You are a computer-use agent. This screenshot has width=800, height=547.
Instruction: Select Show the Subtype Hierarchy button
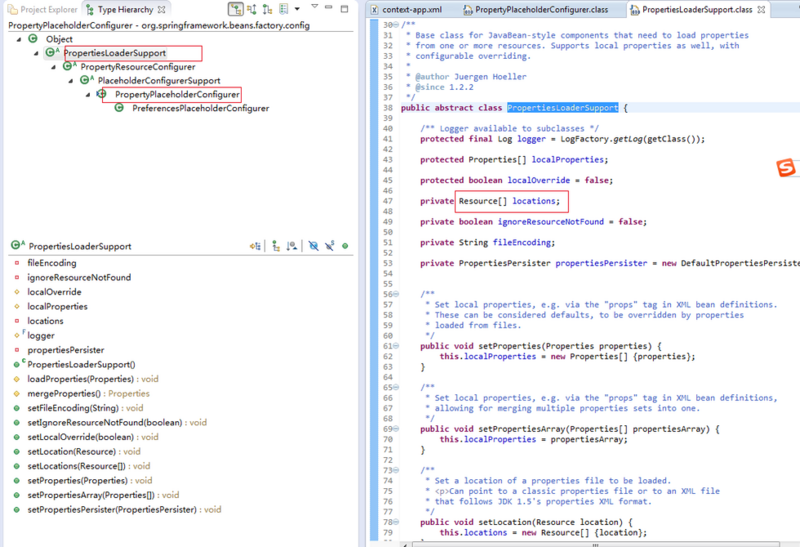point(267,9)
